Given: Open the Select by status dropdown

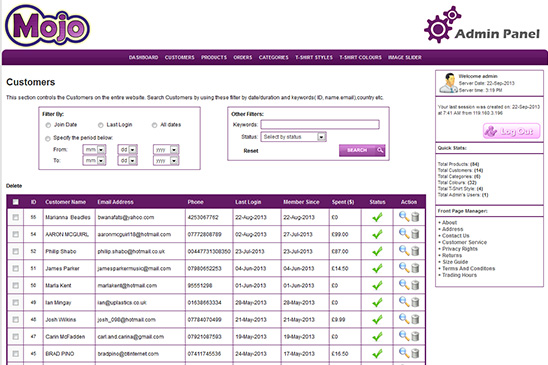Looking at the screenshot, I should coord(294,137).
